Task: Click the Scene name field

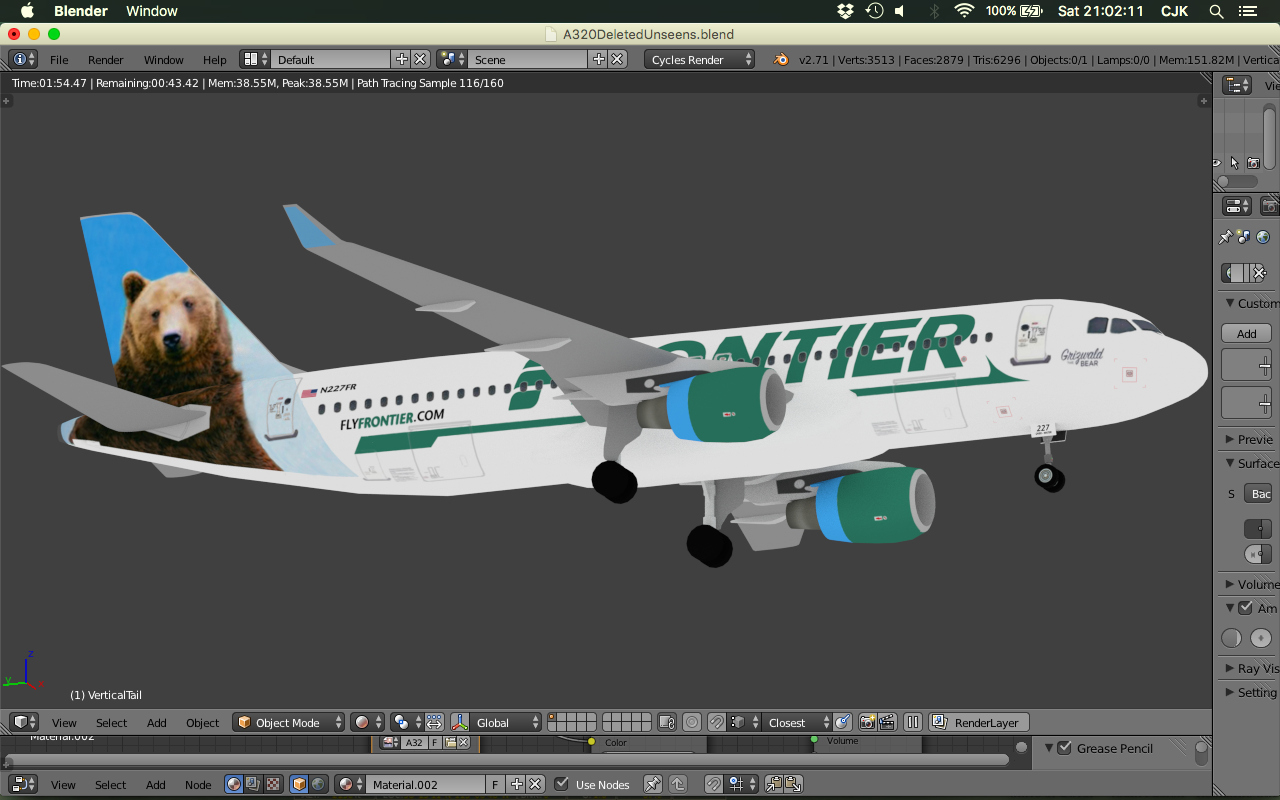Action: pos(527,60)
